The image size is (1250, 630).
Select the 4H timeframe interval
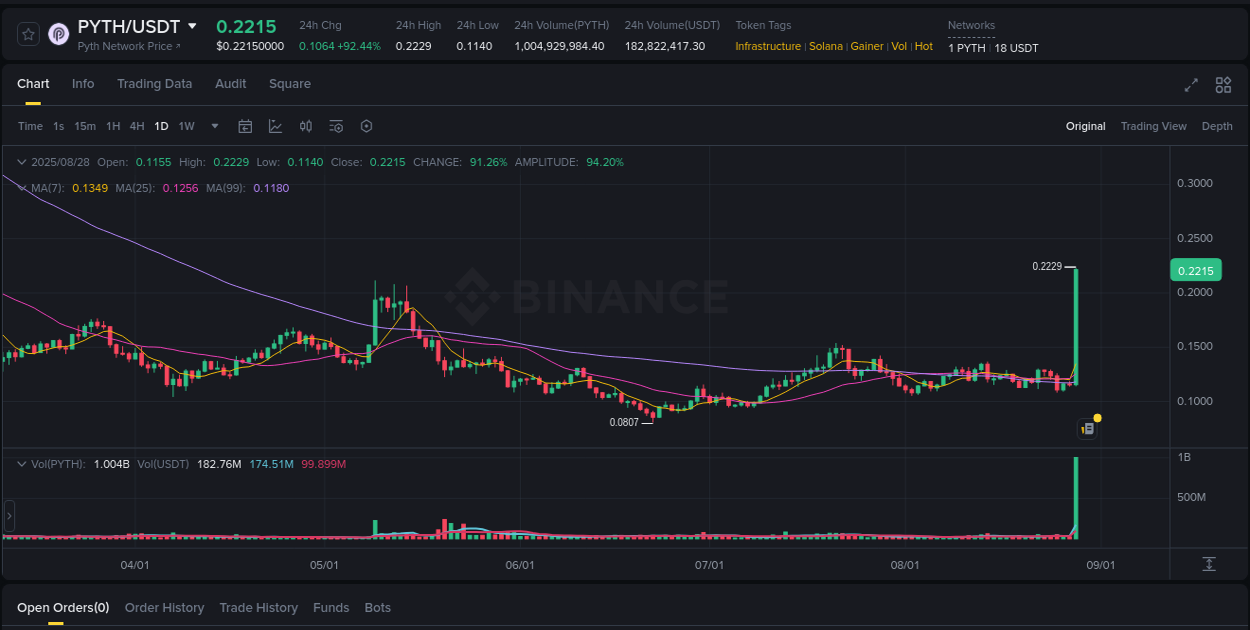[x=137, y=126]
